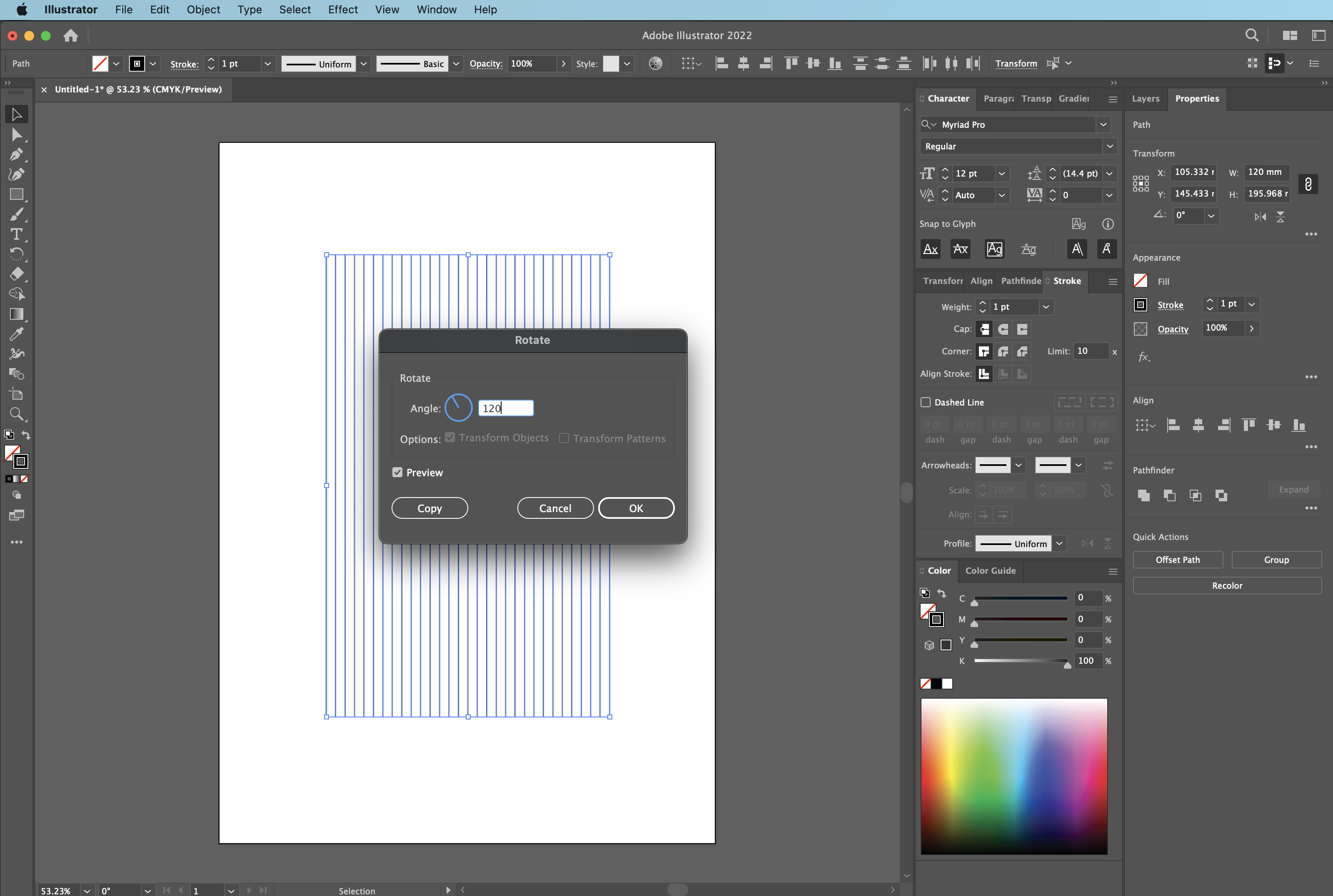Toggle constrain width and height proportions
The image size is (1333, 896).
point(1308,184)
